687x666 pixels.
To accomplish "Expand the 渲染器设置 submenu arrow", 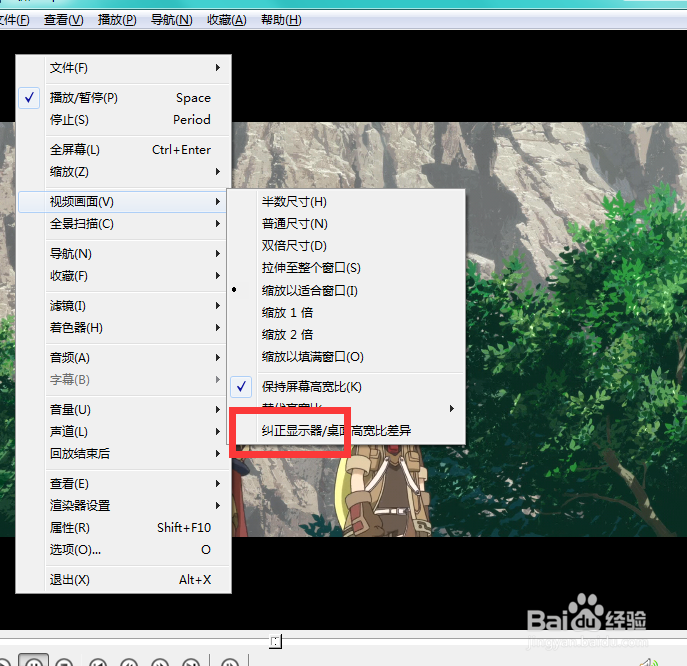I will click(x=218, y=506).
